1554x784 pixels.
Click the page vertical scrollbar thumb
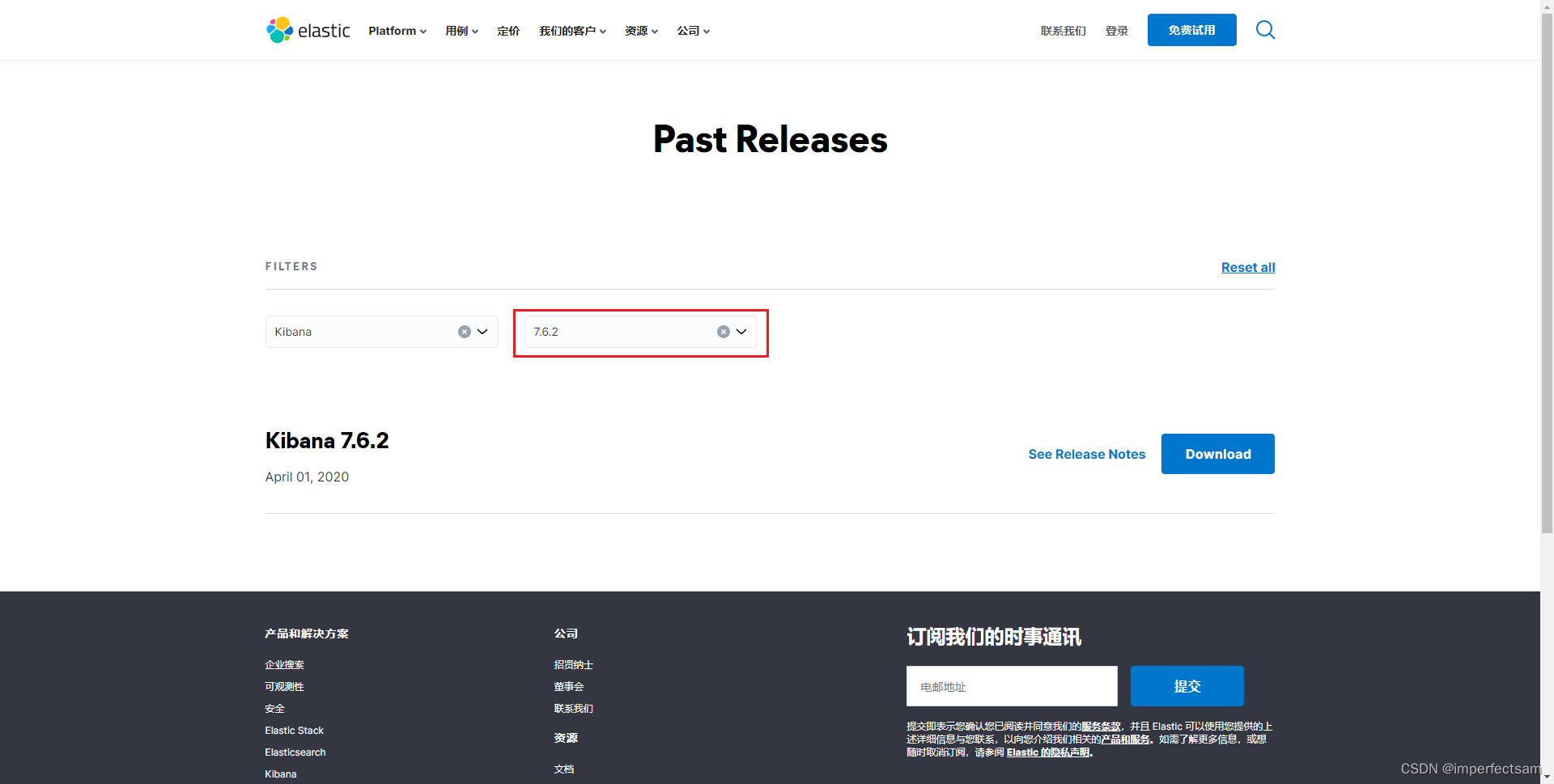1547,273
